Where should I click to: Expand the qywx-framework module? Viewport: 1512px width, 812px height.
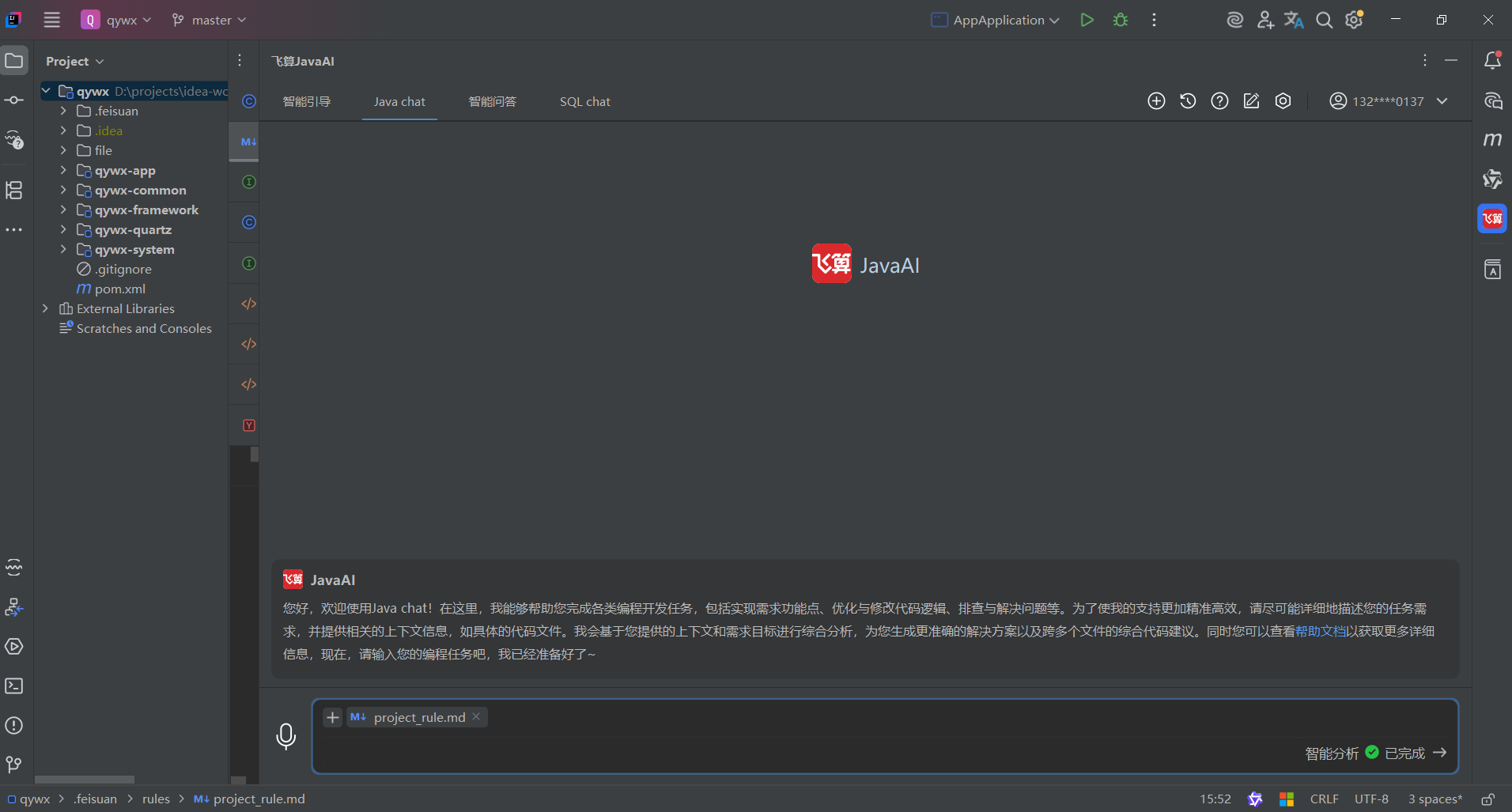point(63,210)
